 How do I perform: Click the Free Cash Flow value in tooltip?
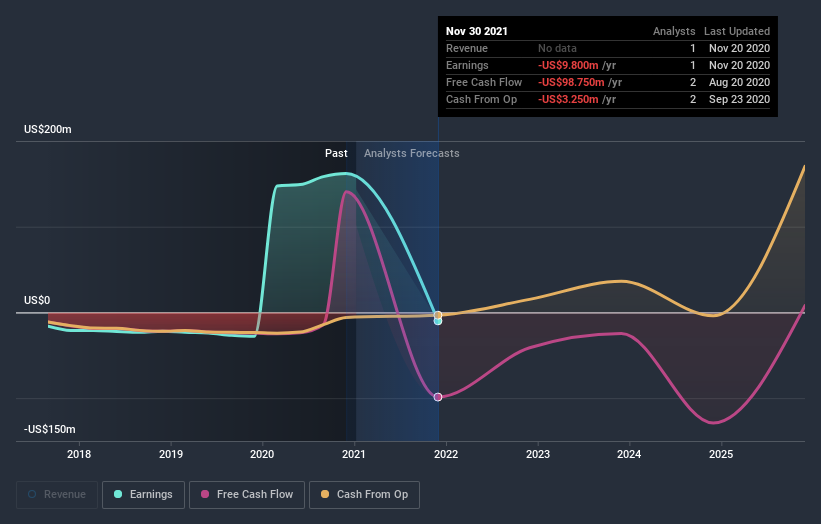[580, 82]
